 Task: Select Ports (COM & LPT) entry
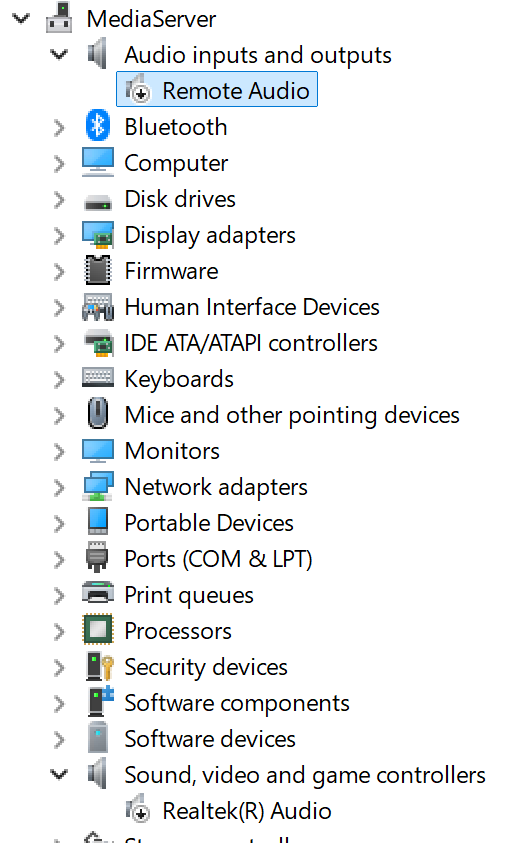pyautogui.click(x=218, y=559)
